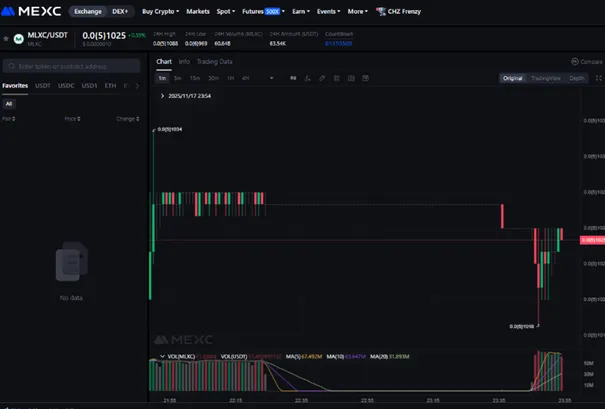Open the indicators fx icon
This screenshot has width=605, height=409.
[308, 78]
